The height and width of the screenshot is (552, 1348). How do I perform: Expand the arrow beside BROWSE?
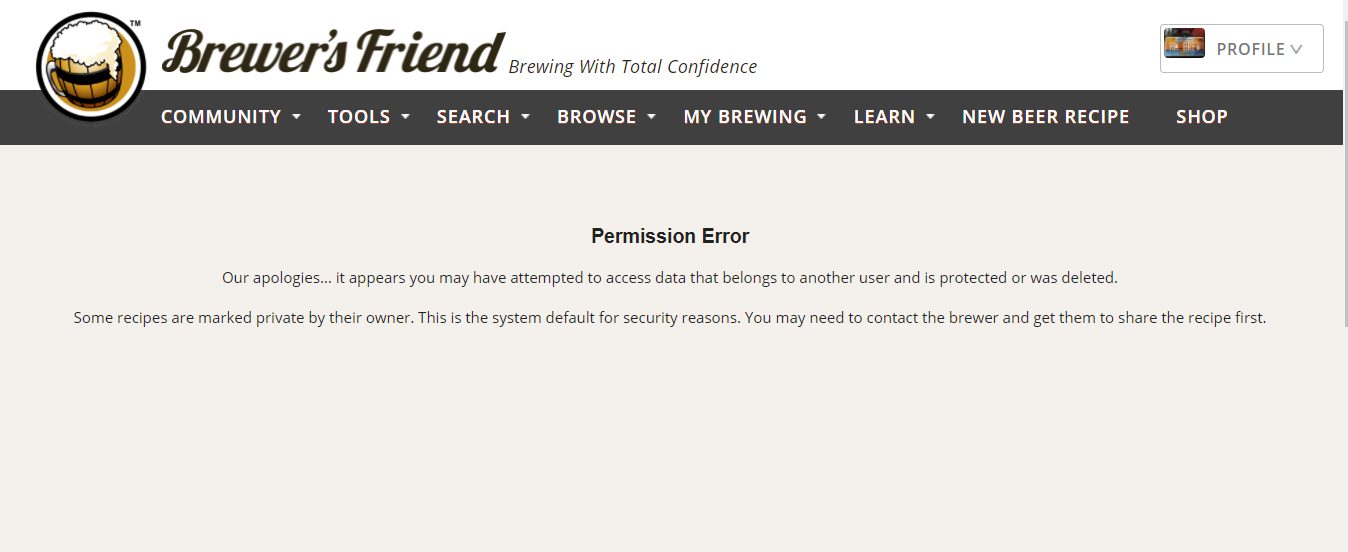pos(651,117)
